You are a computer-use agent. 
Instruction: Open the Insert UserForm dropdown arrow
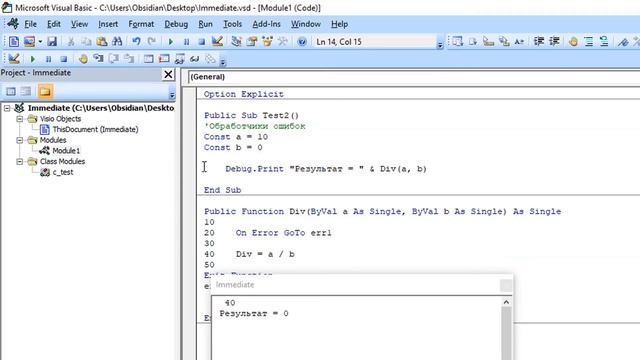click(x=40, y=42)
